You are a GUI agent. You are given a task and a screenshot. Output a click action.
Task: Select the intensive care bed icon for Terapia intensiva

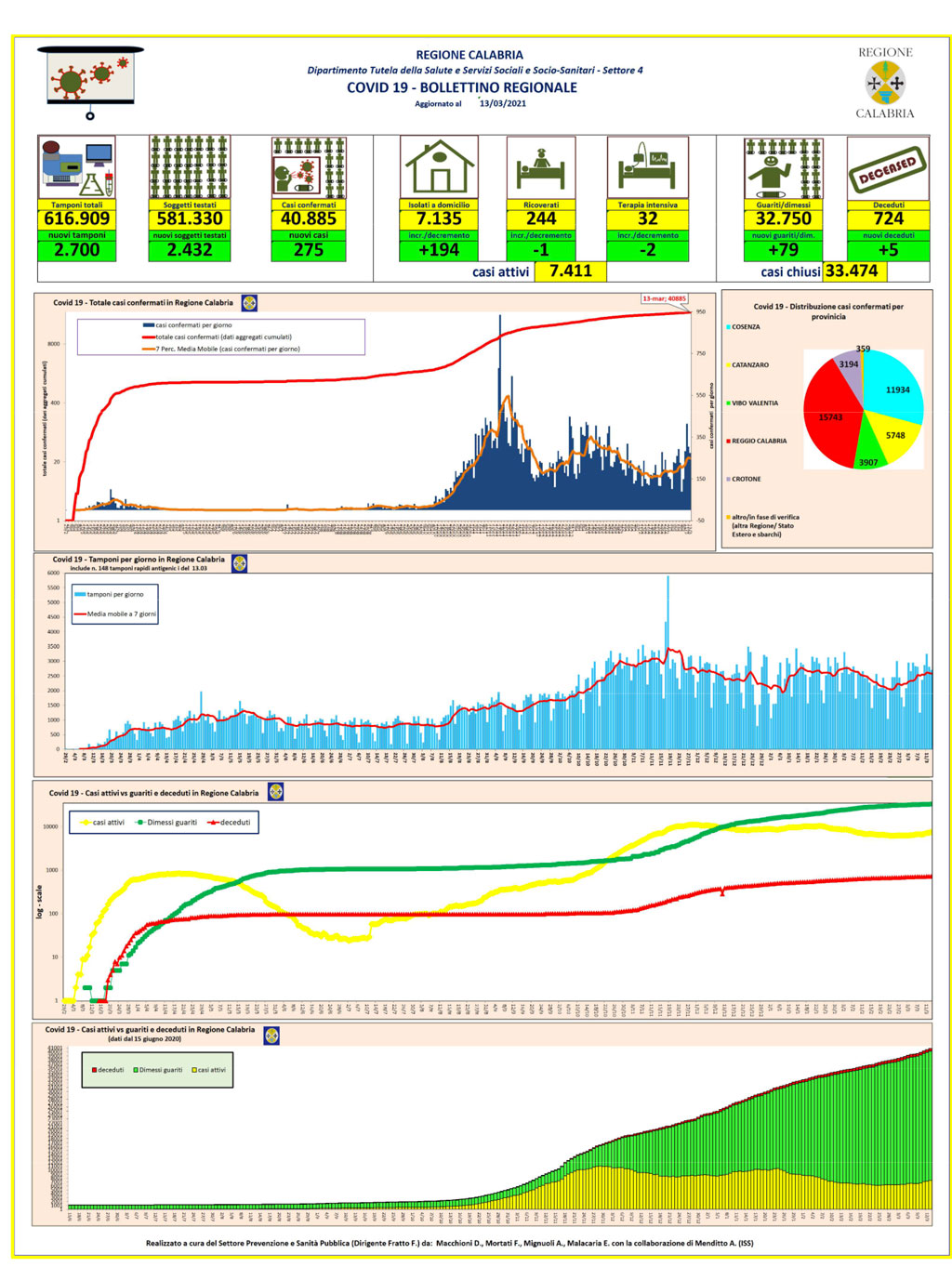click(648, 168)
